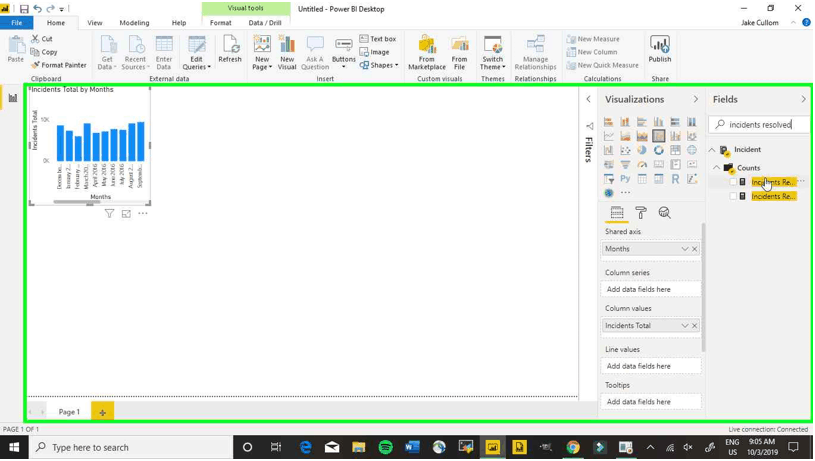Click Save in quick access toolbar

[24, 9]
